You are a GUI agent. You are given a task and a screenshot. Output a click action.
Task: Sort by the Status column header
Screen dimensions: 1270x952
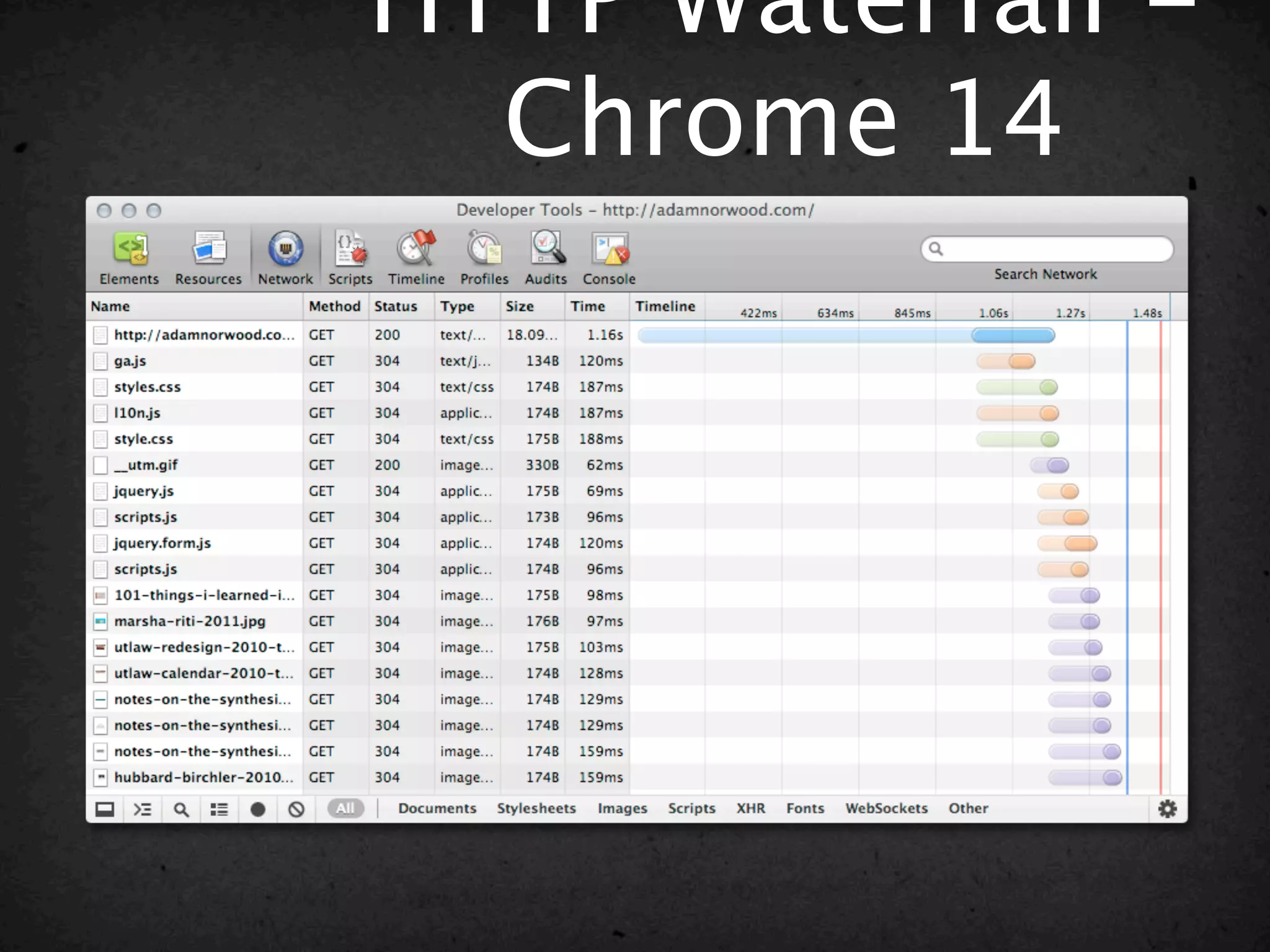click(401, 306)
